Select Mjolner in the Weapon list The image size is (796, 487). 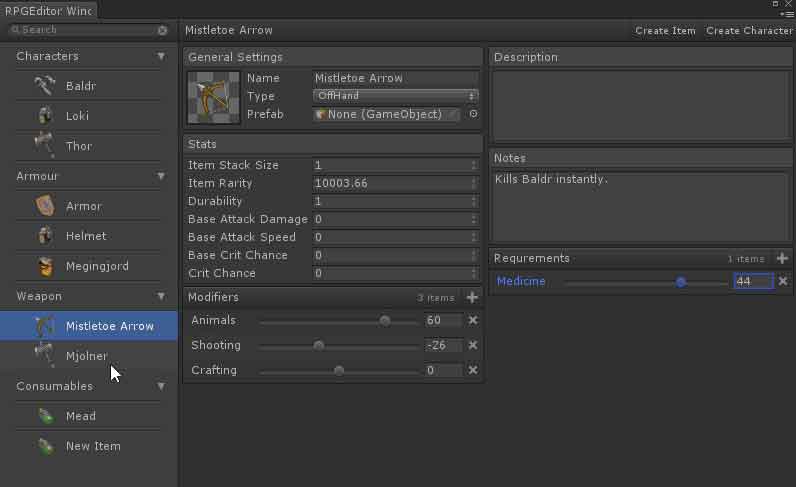[x=89, y=355]
